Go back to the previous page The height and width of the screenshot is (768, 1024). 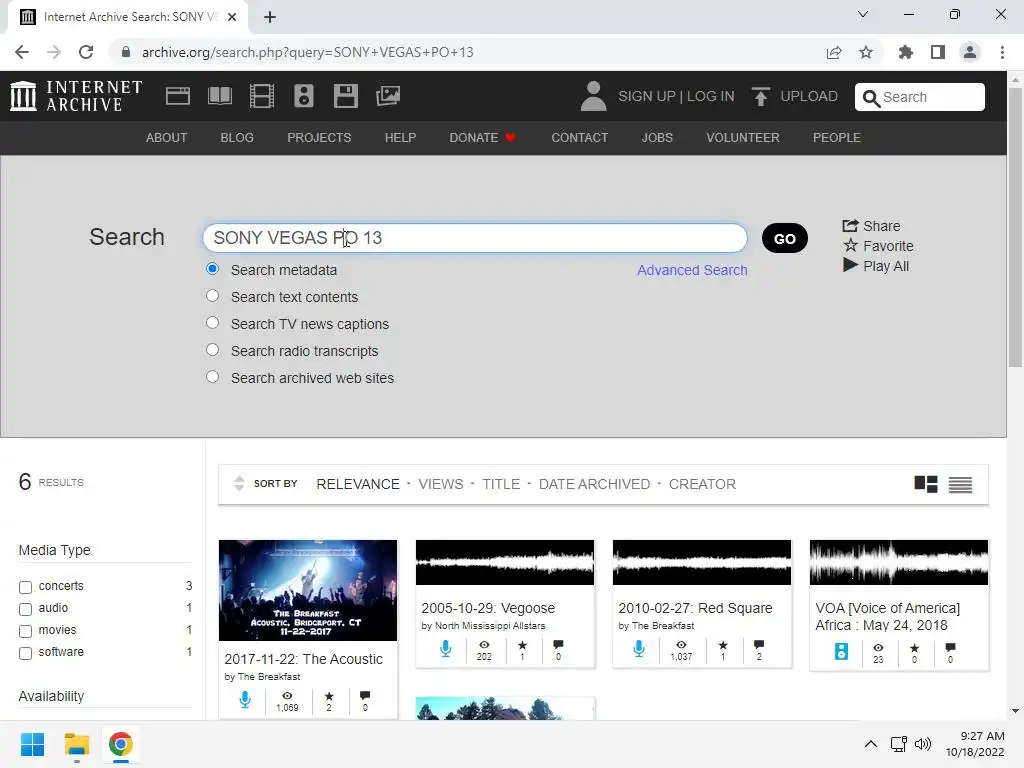tap(22, 52)
